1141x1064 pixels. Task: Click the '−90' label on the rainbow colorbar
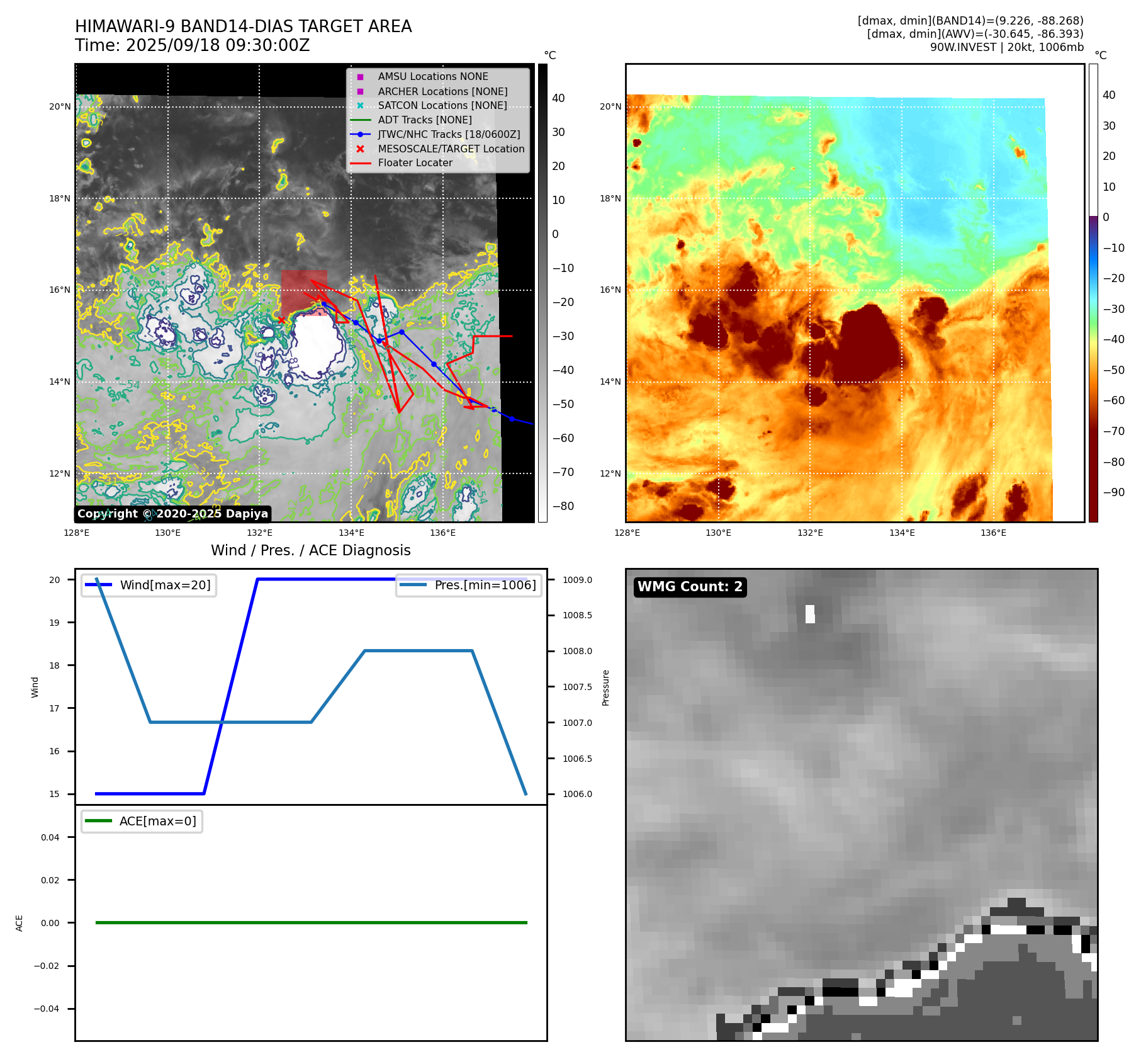[x=1113, y=492]
